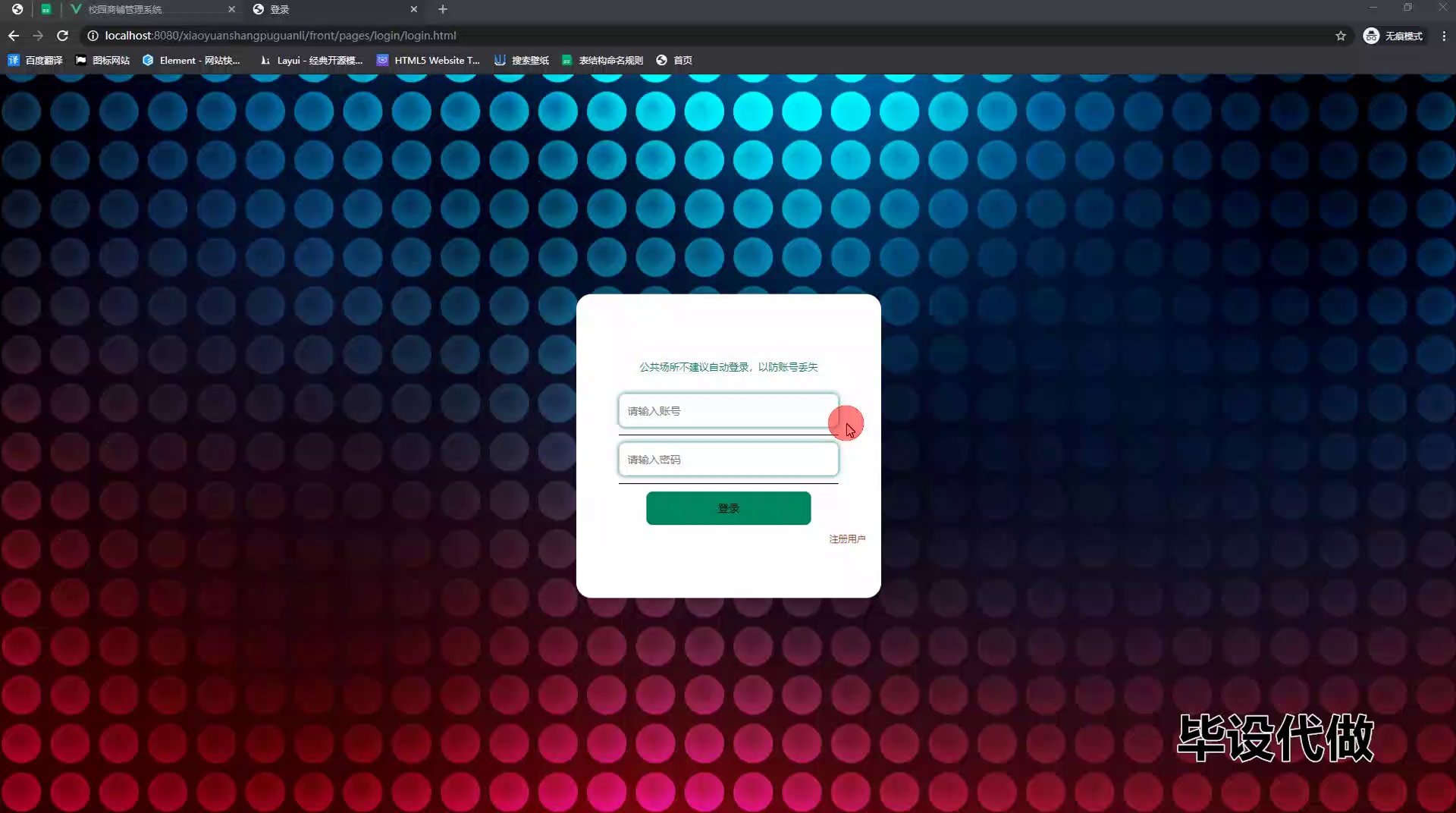Open the Layui bookmark
The height and width of the screenshot is (813, 1456).
[x=311, y=60]
